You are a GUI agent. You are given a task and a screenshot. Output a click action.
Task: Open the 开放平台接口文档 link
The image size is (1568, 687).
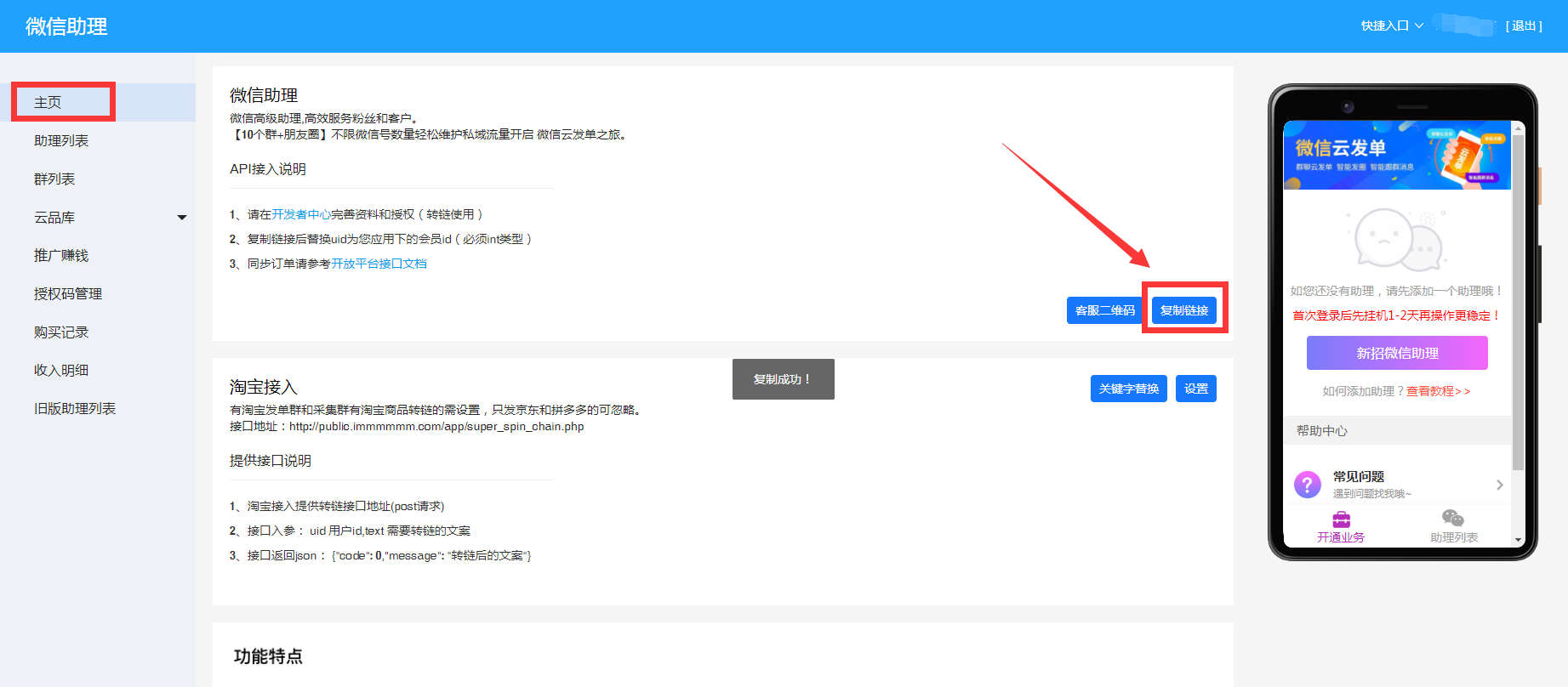coord(379,264)
